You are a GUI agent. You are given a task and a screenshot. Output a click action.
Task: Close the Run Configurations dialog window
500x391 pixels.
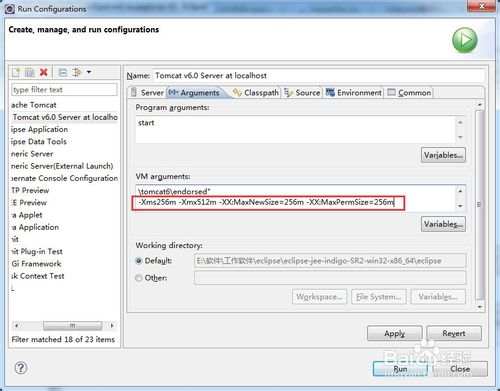[x=482, y=6]
